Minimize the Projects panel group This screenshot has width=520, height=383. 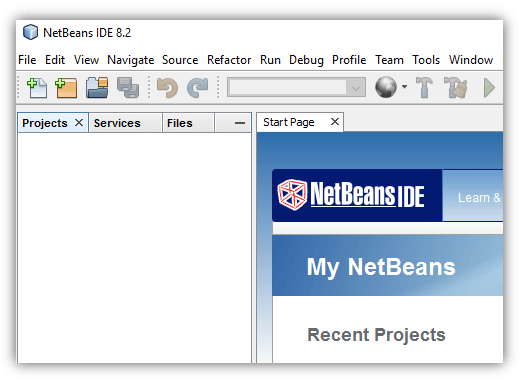(240, 123)
